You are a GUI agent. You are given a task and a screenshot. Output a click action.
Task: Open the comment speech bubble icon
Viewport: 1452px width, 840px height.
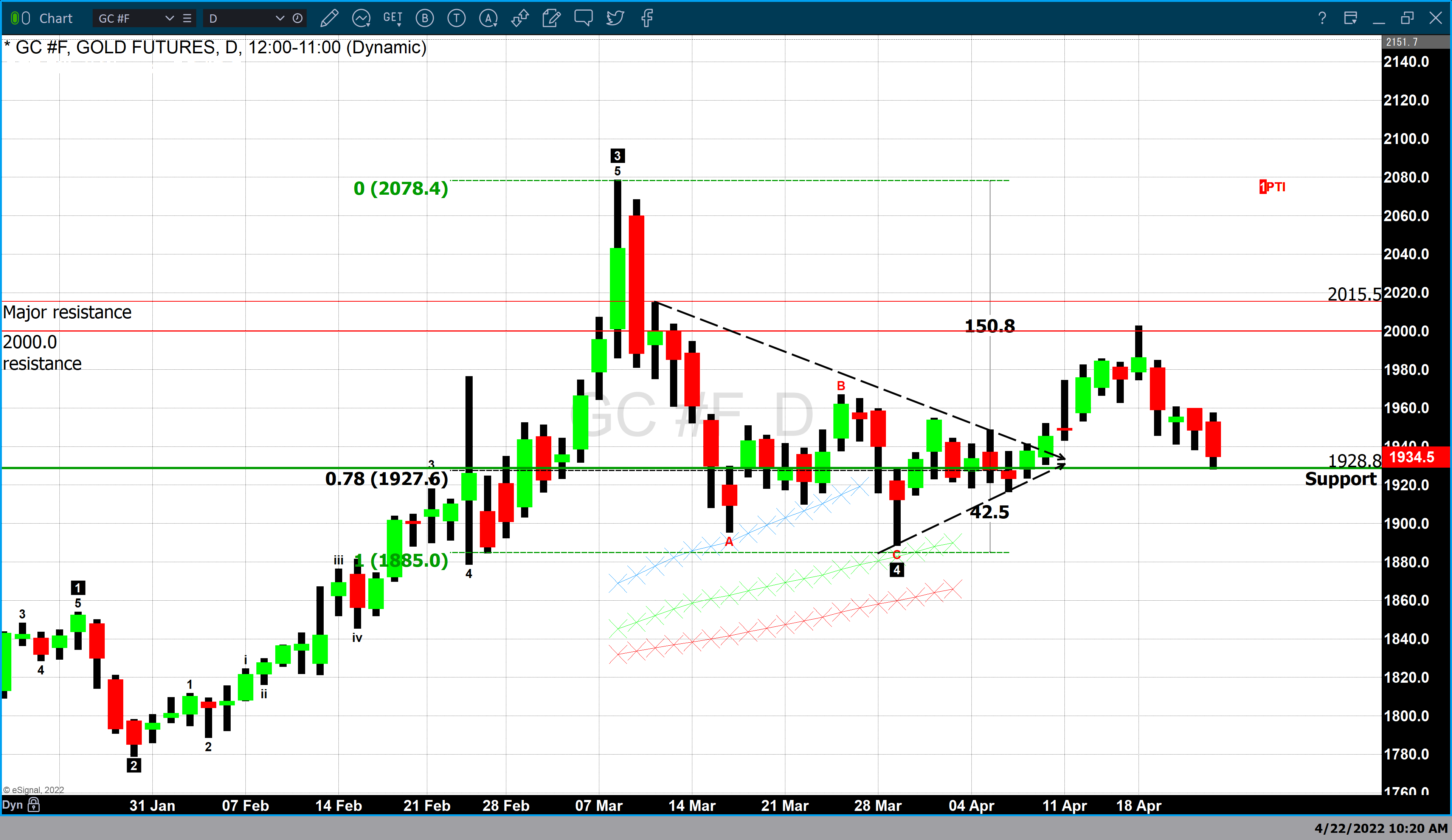click(x=583, y=19)
